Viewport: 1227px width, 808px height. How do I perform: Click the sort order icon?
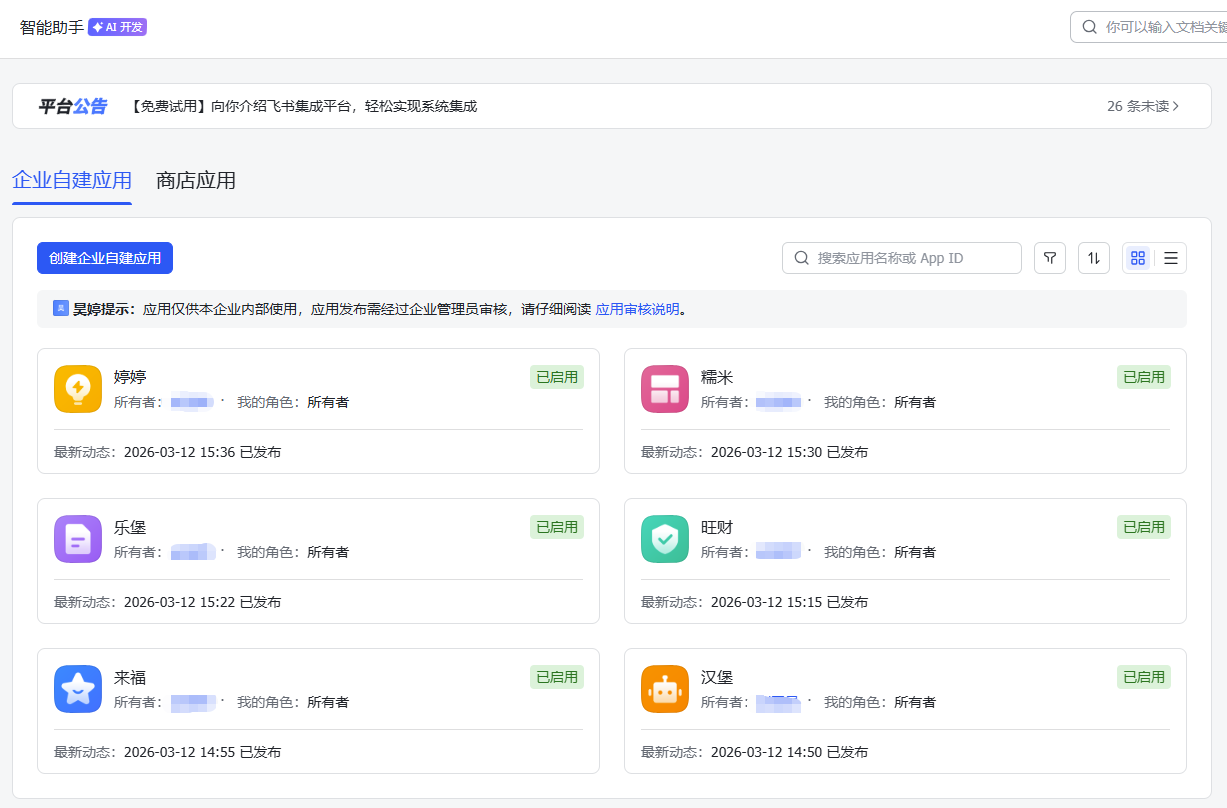pyautogui.click(x=1094, y=258)
